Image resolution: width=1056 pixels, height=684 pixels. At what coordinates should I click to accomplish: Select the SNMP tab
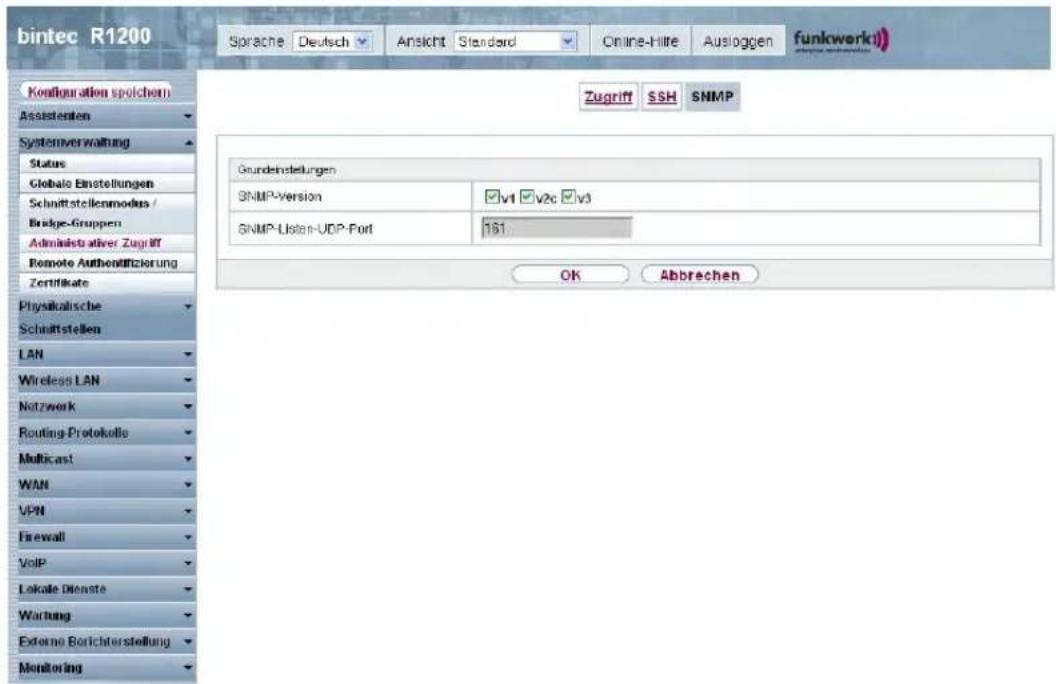[712, 97]
